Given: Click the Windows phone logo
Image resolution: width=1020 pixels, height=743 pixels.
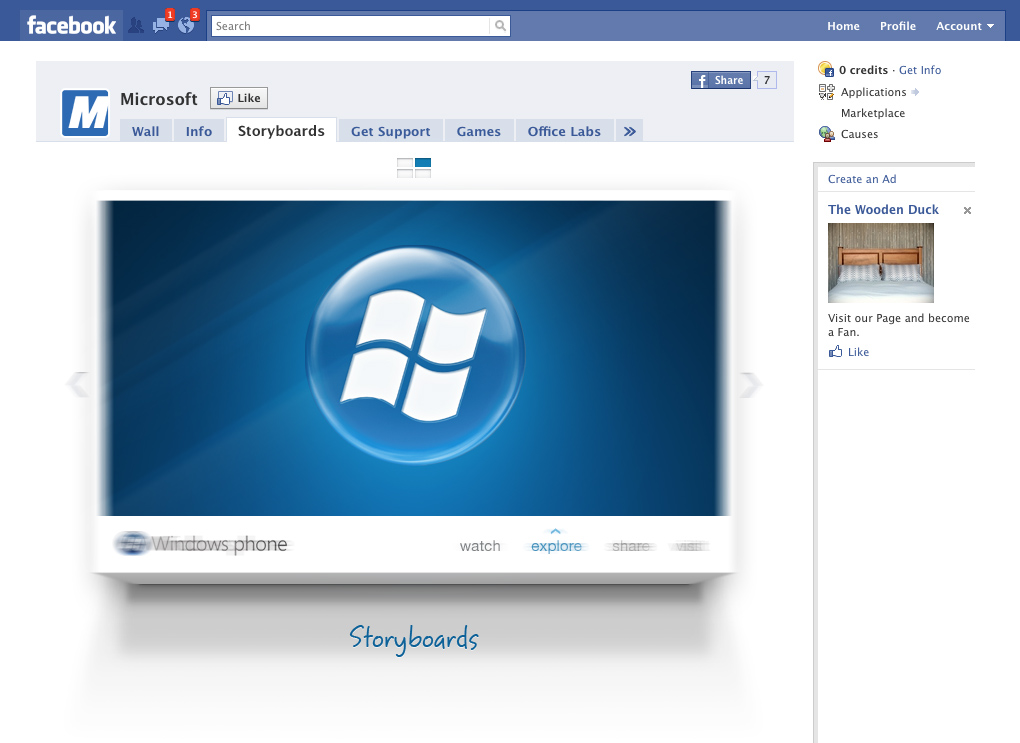Looking at the screenshot, I should [202, 543].
